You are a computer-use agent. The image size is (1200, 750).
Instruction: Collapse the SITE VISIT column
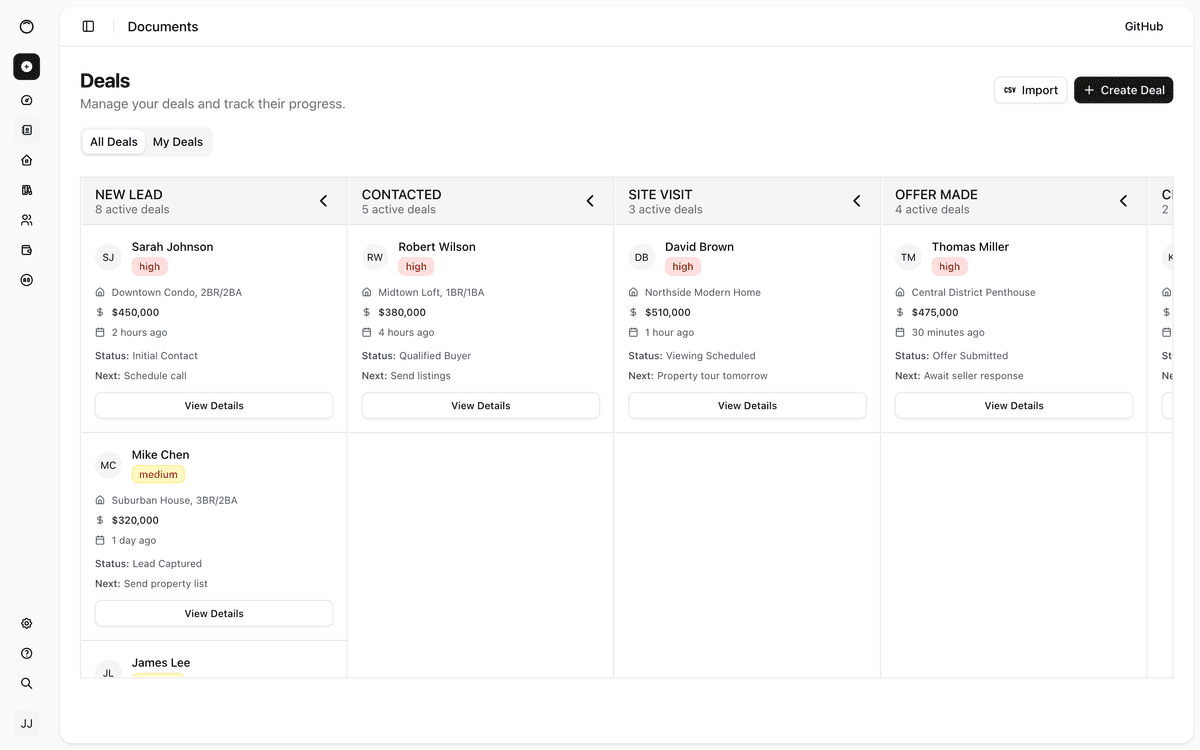click(x=856, y=201)
